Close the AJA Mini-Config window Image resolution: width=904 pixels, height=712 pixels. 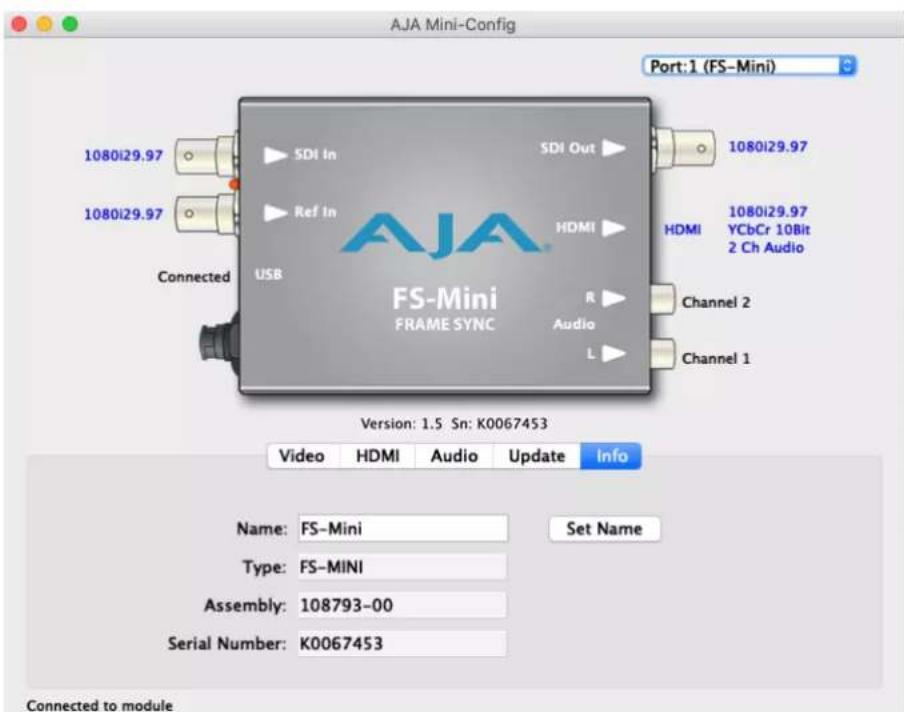pos(20,24)
